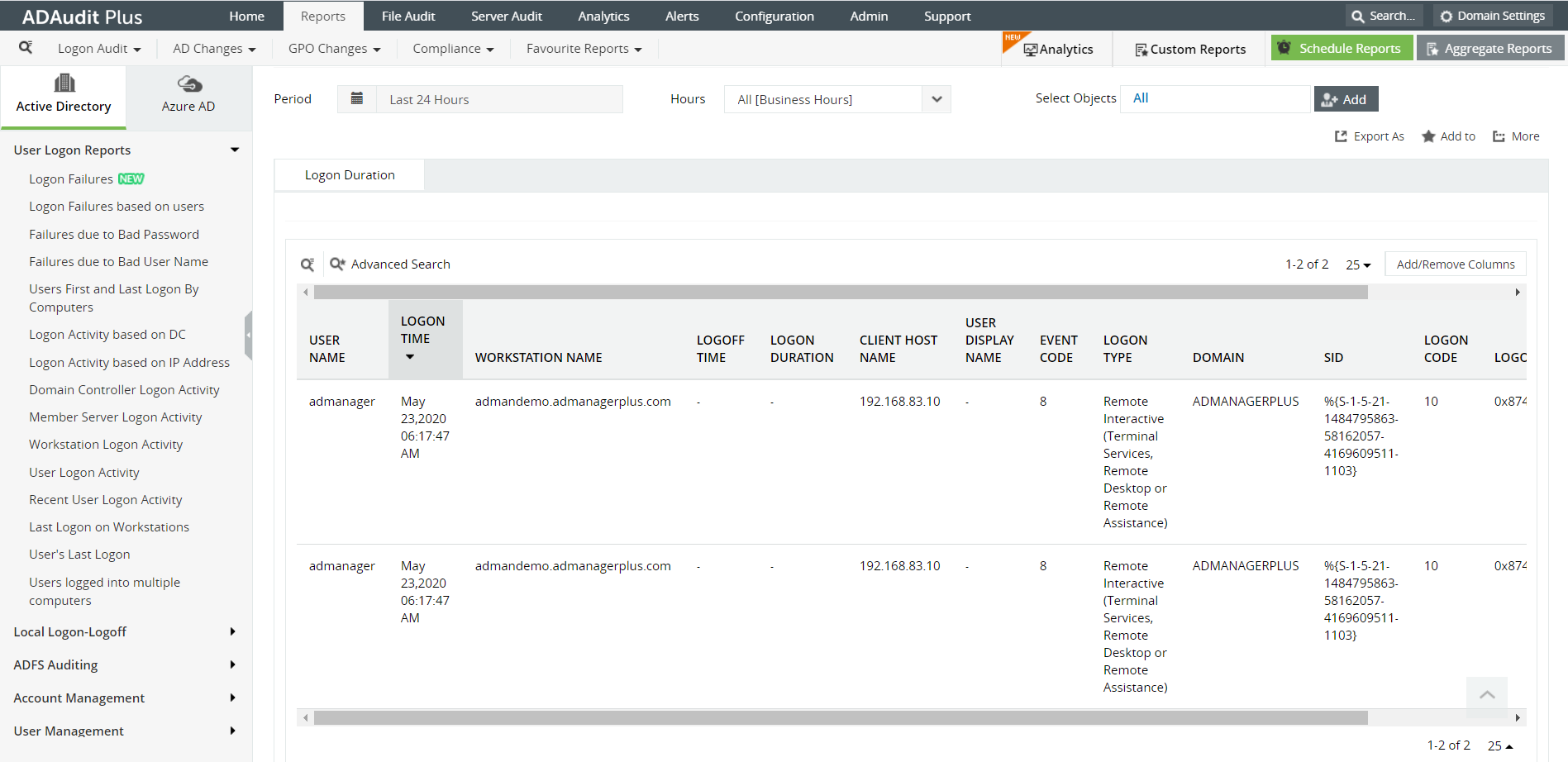
Task: Click the Select Objects All field
Action: click(x=1215, y=98)
